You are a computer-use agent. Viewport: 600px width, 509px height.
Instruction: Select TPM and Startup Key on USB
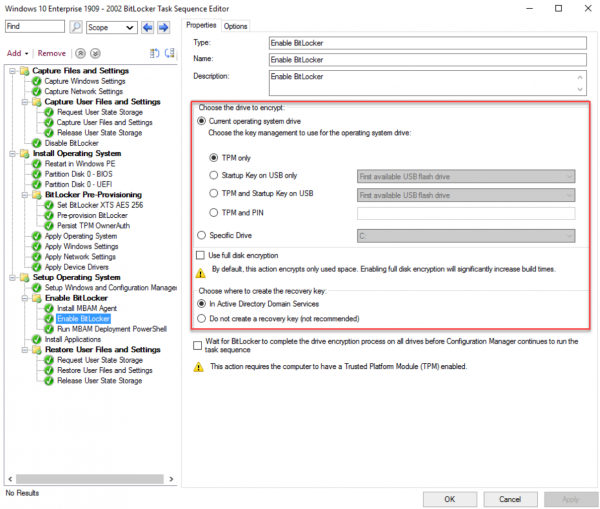[x=214, y=193]
